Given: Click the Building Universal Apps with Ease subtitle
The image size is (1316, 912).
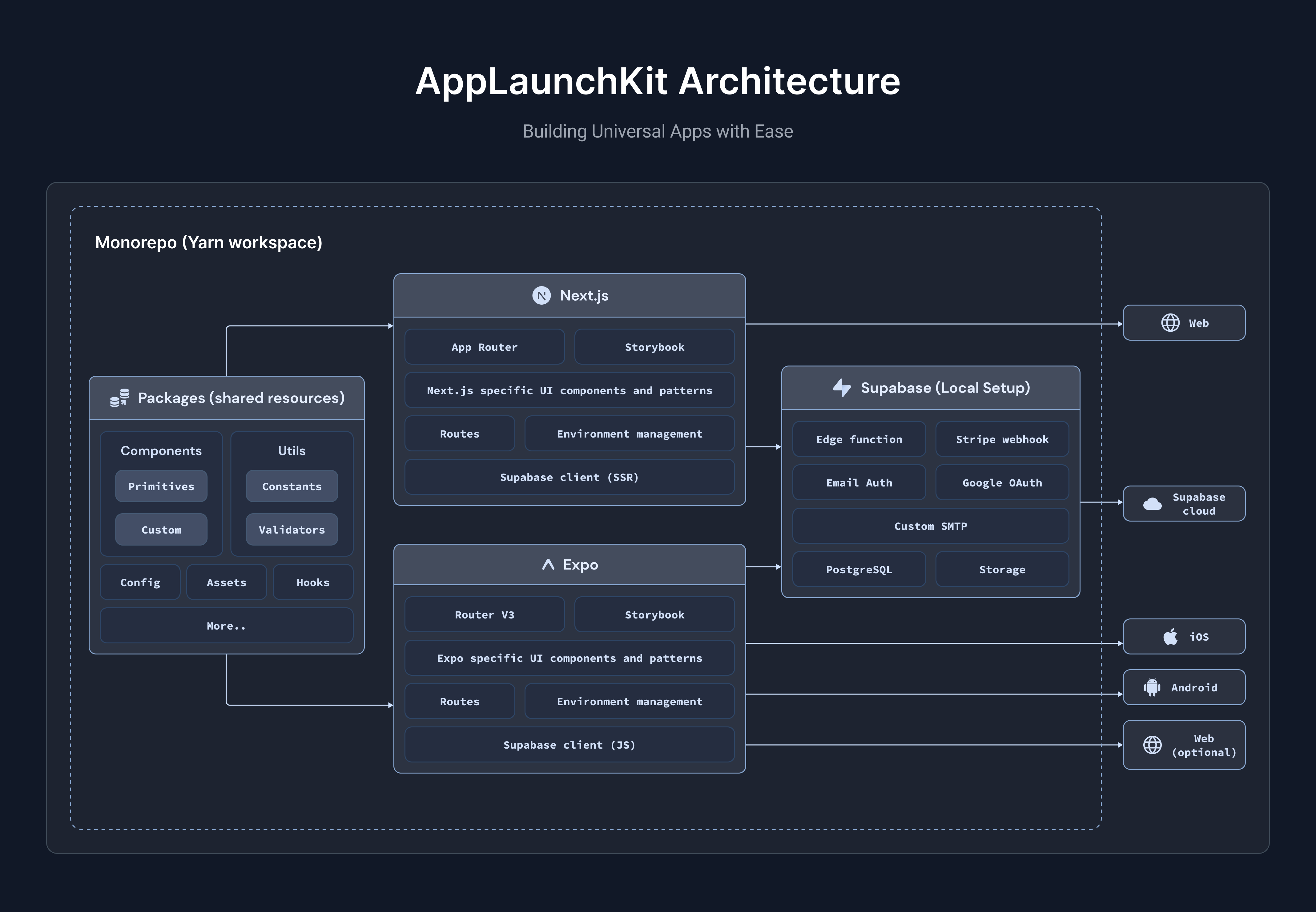Looking at the screenshot, I should [658, 131].
